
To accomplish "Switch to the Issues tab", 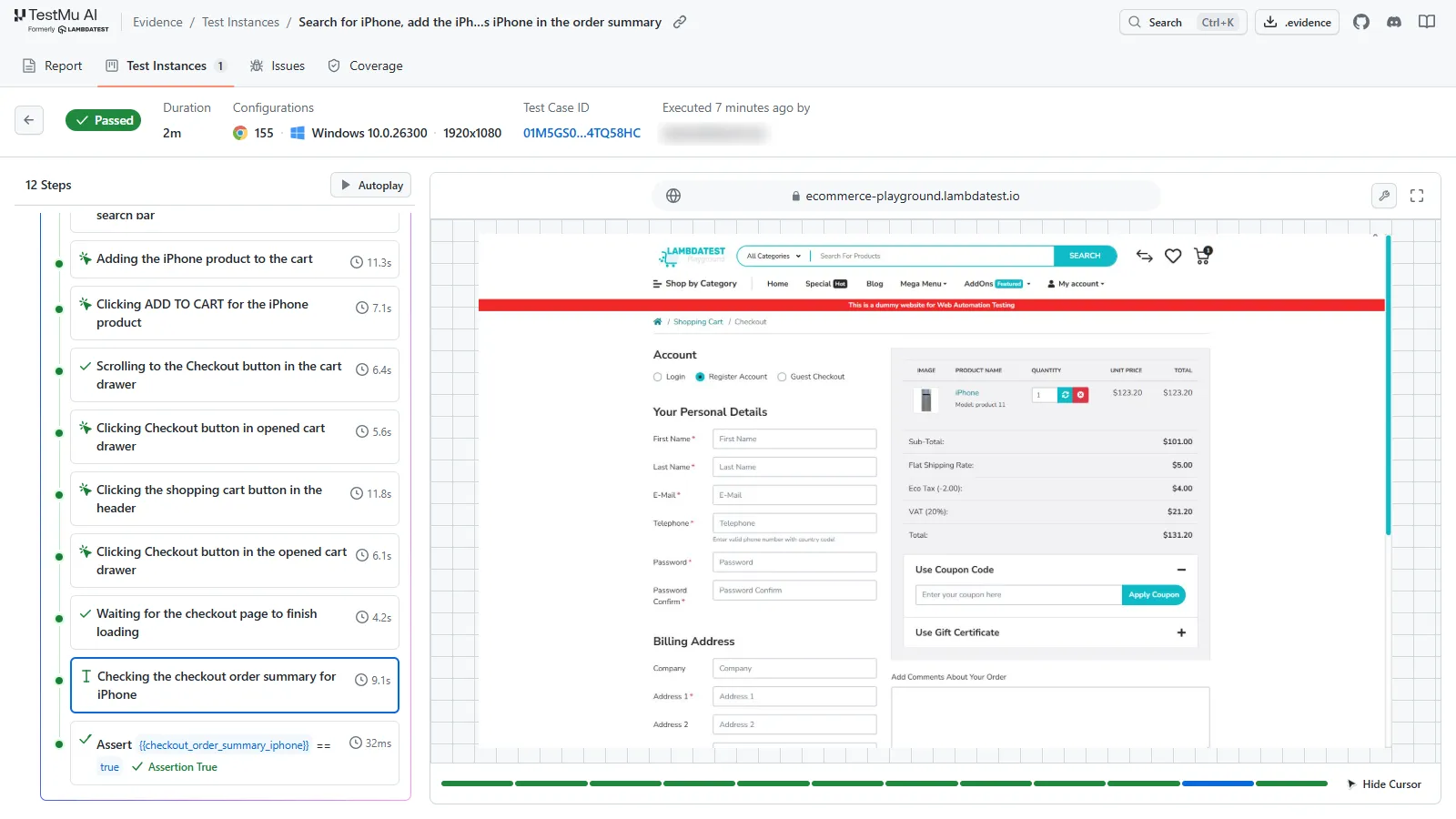I will point(278,66).
